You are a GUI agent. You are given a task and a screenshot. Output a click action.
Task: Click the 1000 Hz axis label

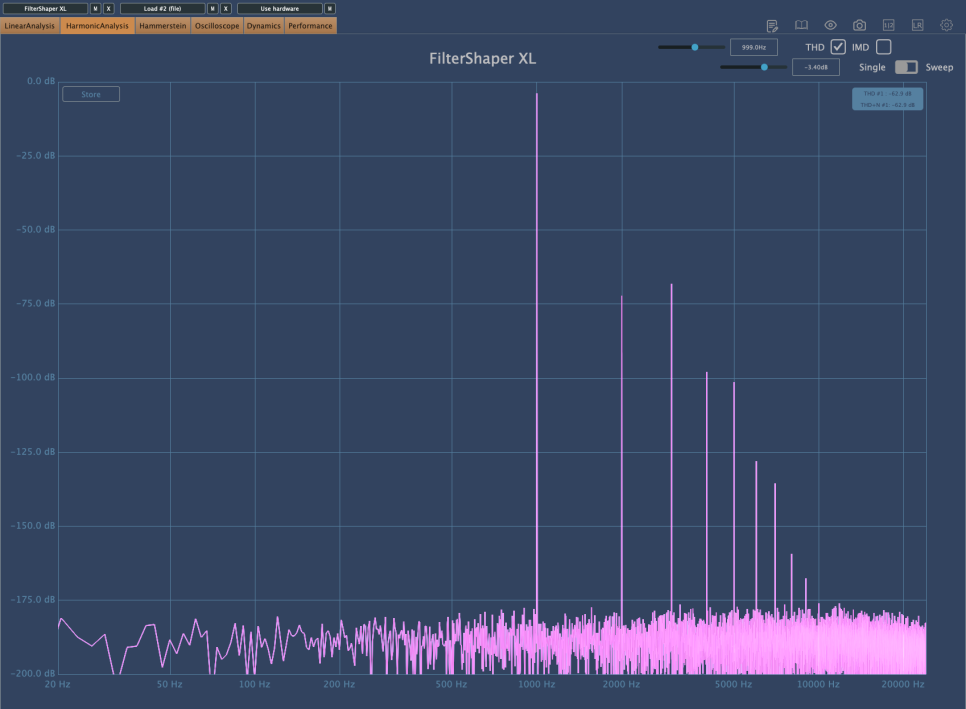pyautogui.click(x=537, y=684)
